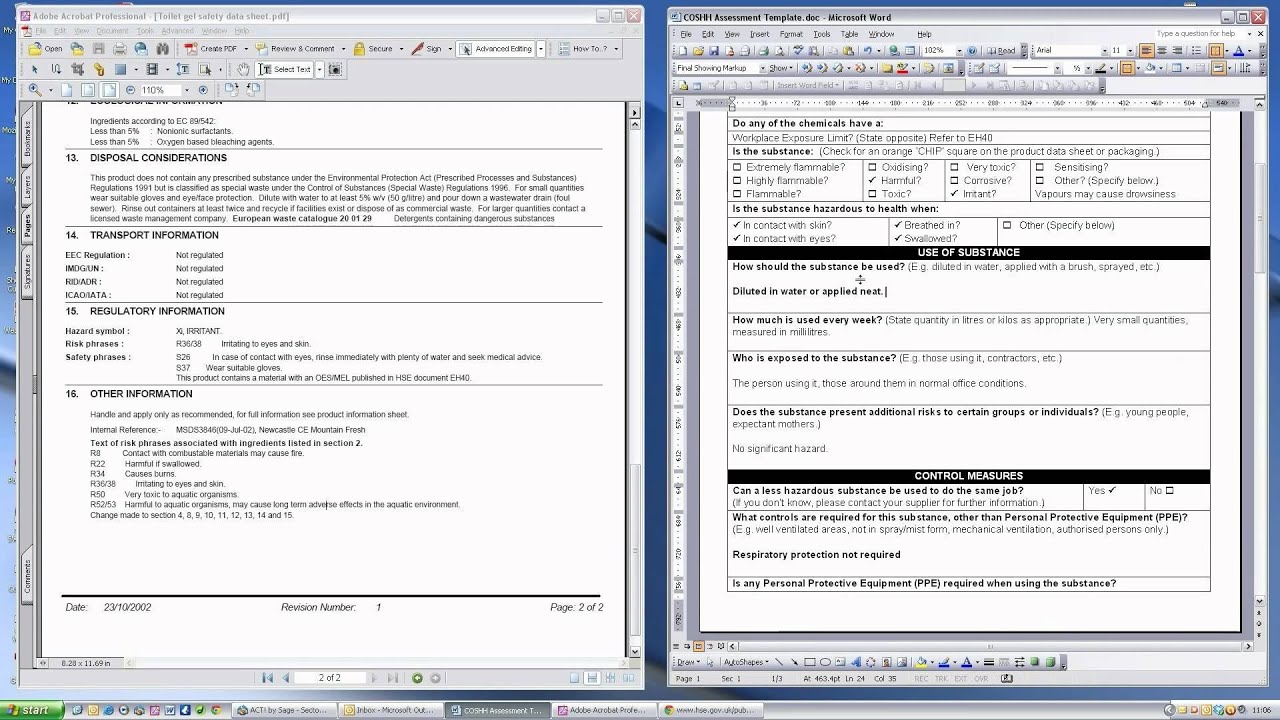
Task: Open the font size 11 dropdown
Action: [x=1130, y=50]
